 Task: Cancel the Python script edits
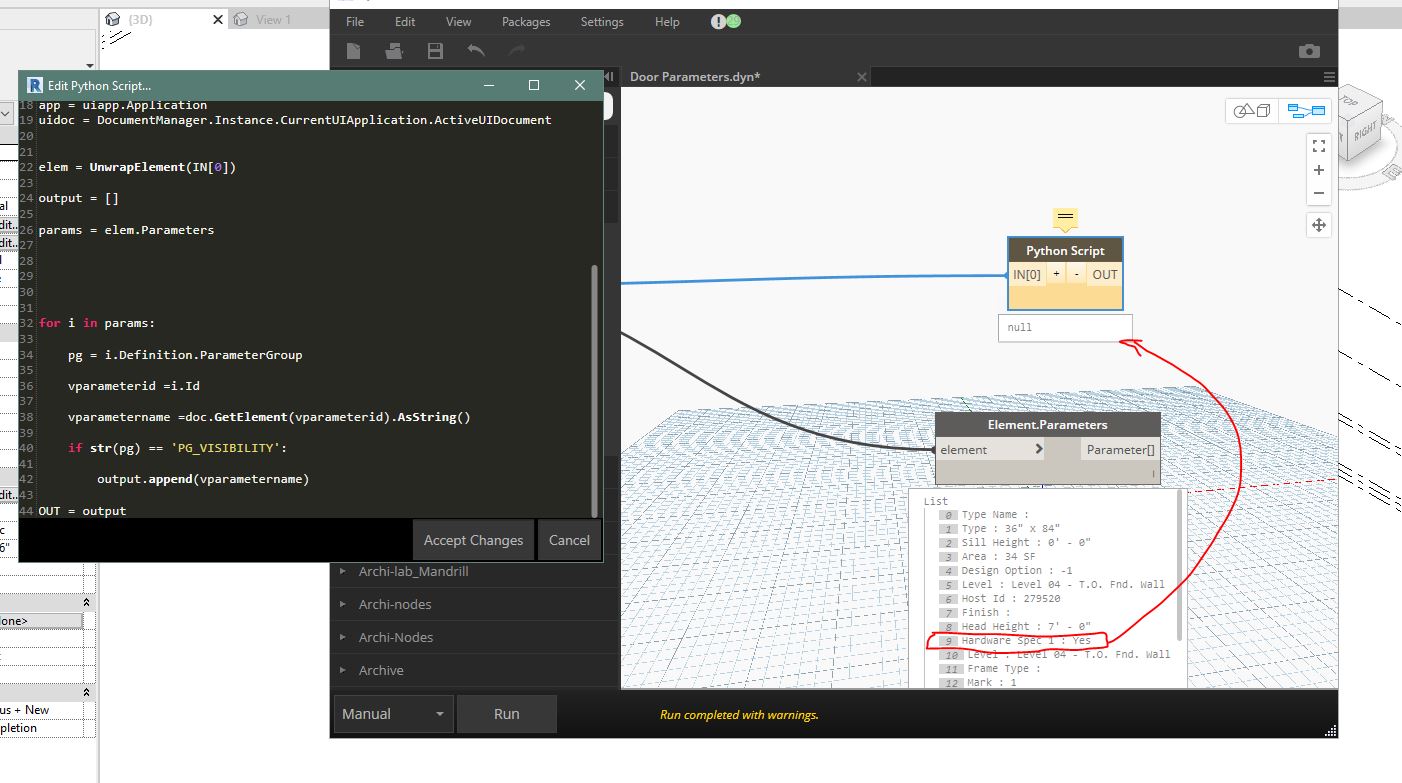tap(569, 540)
